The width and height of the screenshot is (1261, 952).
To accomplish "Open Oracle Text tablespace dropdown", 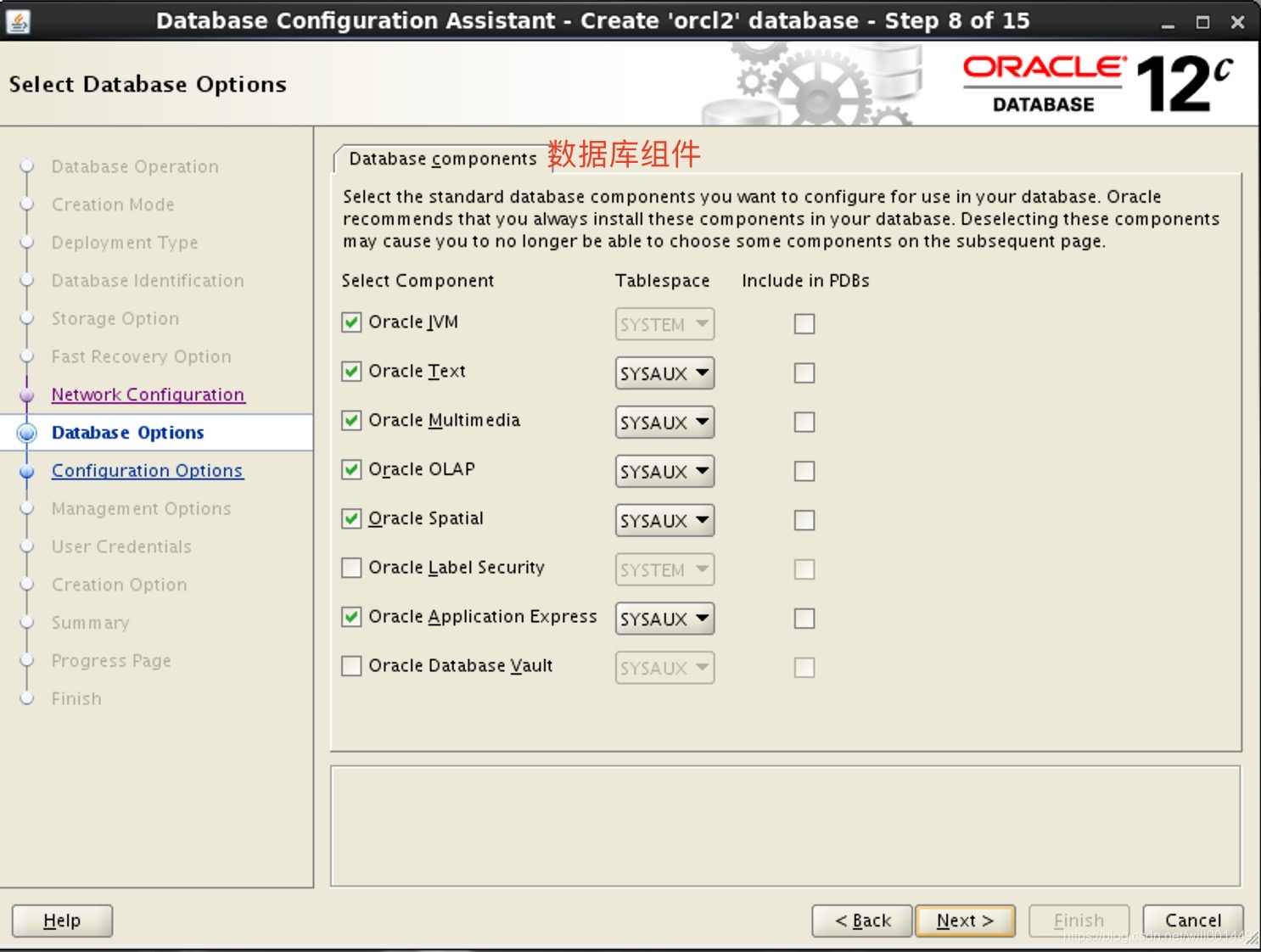I will 664,373.
